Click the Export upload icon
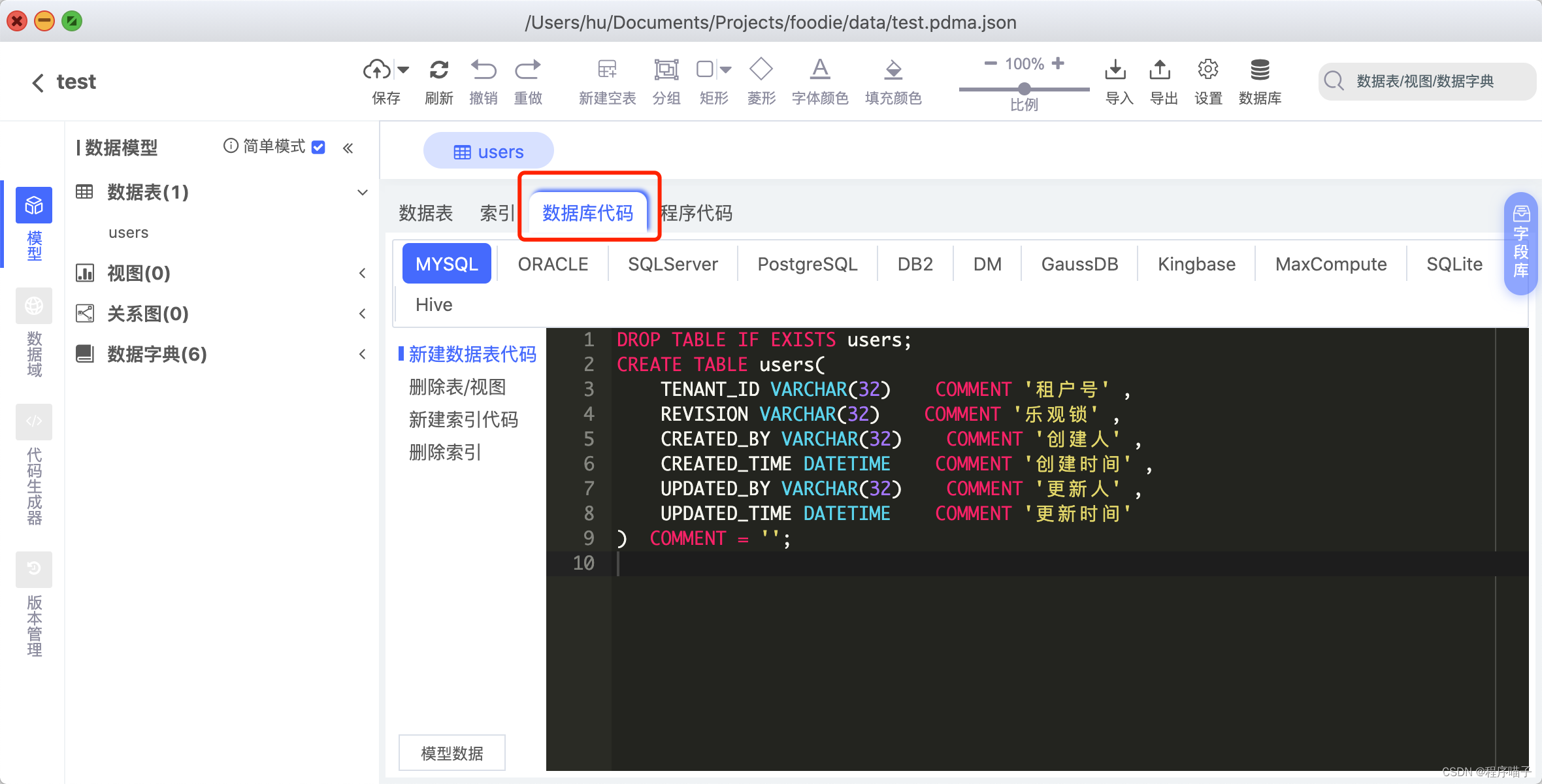 tap(1160, 69)
